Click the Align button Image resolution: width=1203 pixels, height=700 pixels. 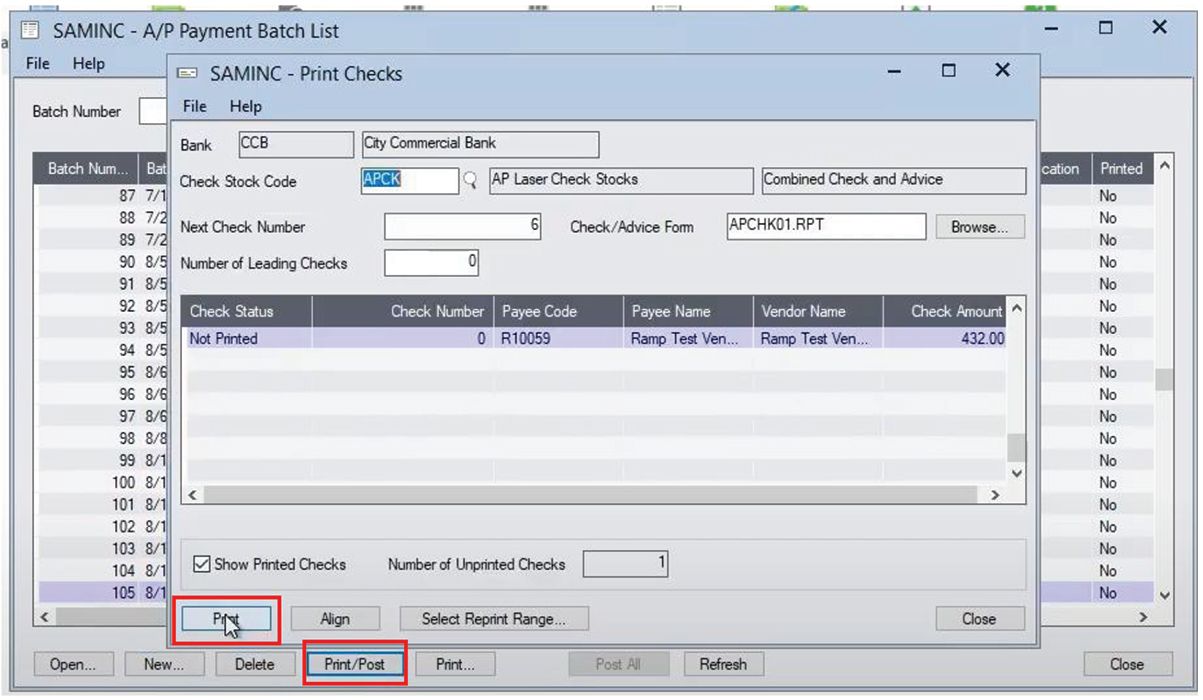pos(335,619)
